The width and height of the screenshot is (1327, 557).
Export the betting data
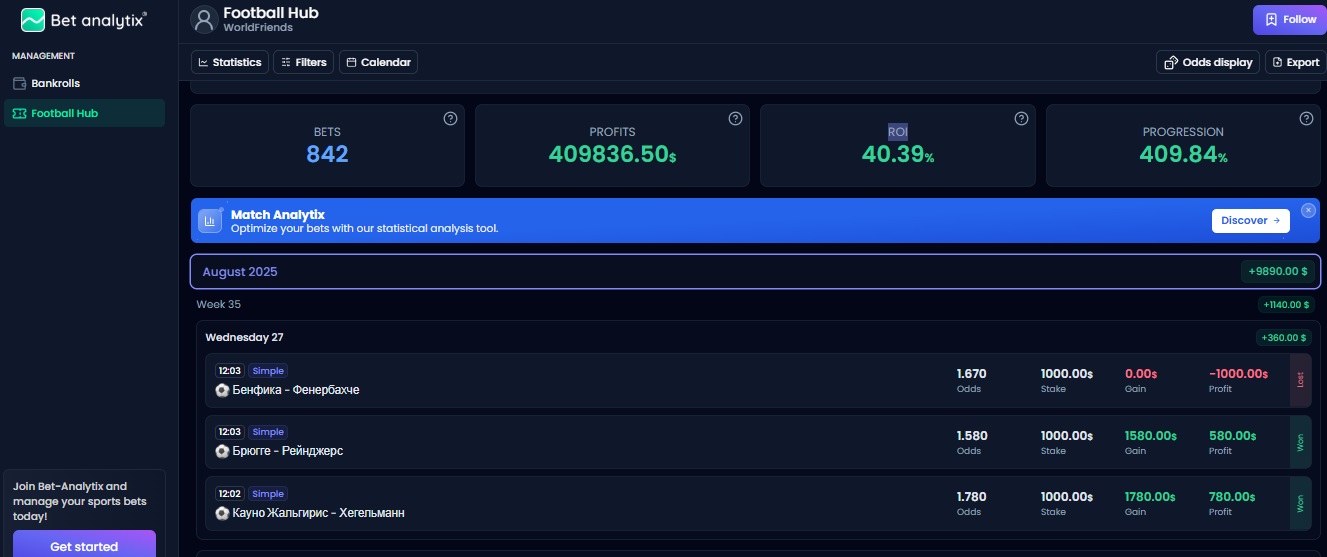coord(1295,62)
